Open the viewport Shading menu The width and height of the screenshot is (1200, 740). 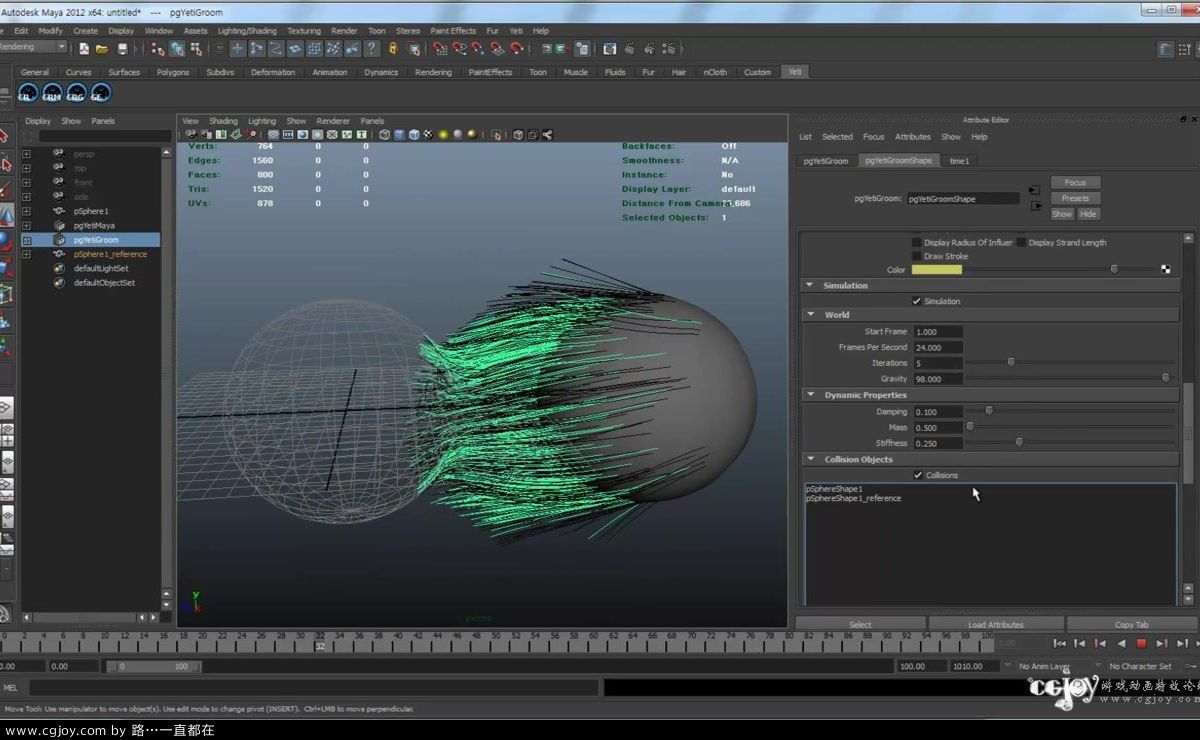tap(223, 121)
